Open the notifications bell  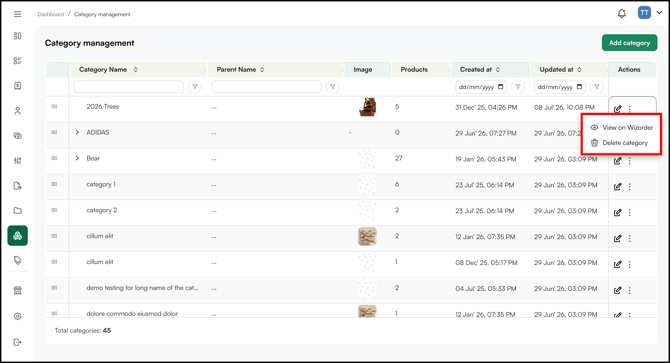(x=622, y=13)
